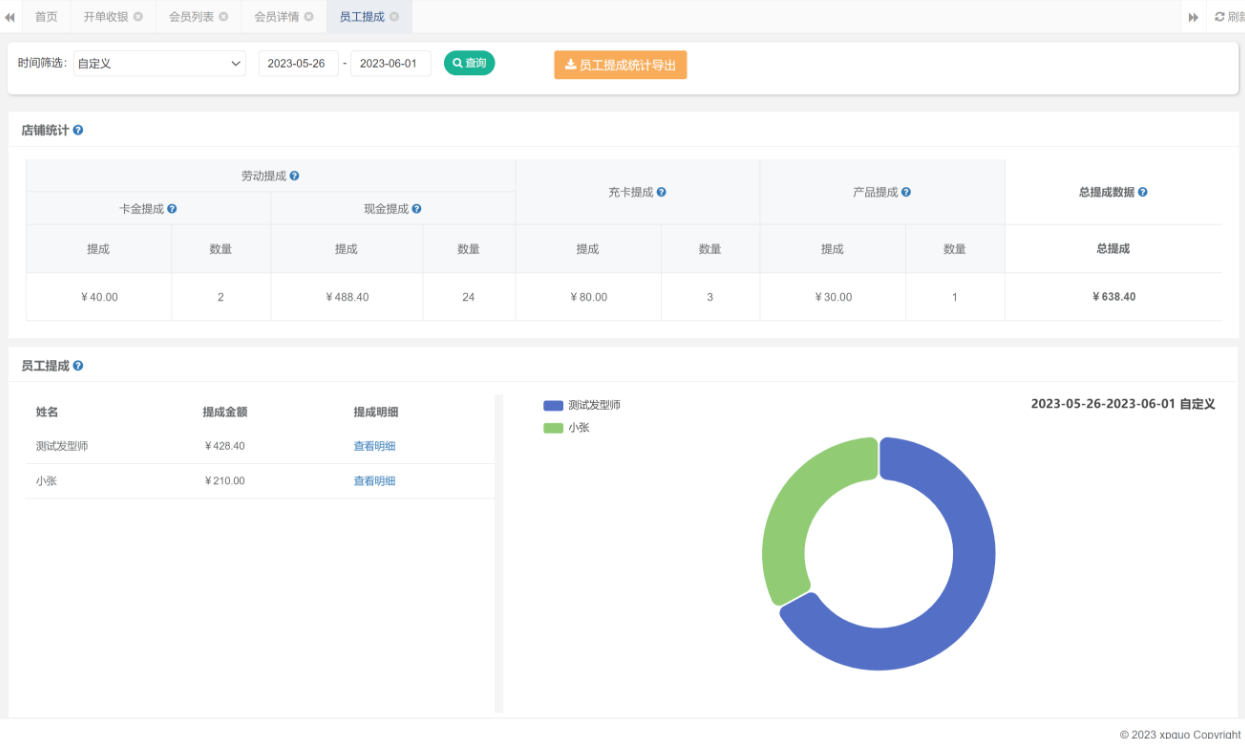Viewport: 1245px width, 745px height.
Task: Click 充卡提成 amount ¥80.00
Action: 588,297
